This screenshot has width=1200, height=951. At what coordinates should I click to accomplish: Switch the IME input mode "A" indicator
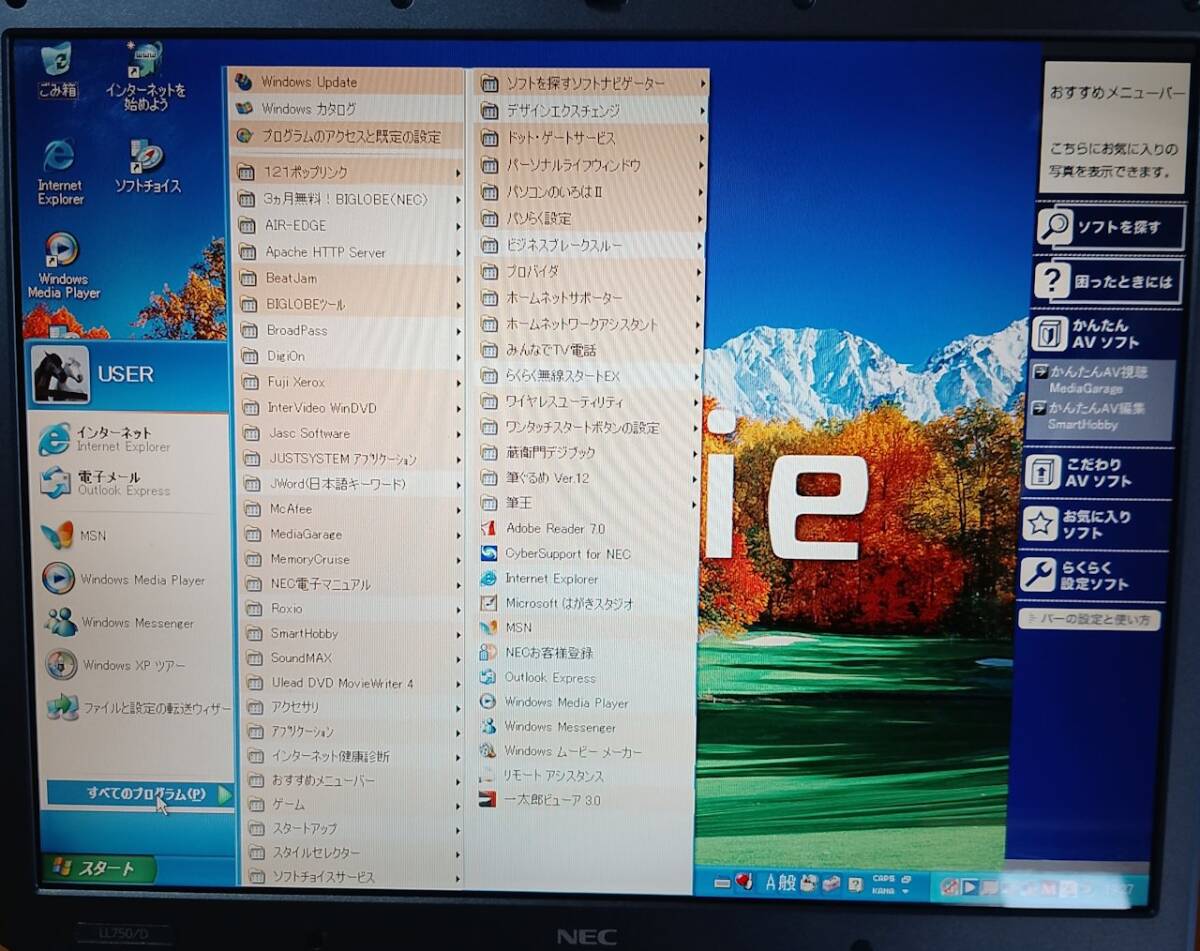click(772, 883)
